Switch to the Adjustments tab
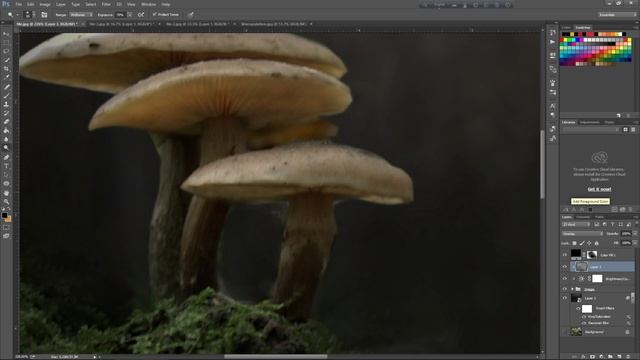Screen dimensions: 640x360 pos(590,122)
